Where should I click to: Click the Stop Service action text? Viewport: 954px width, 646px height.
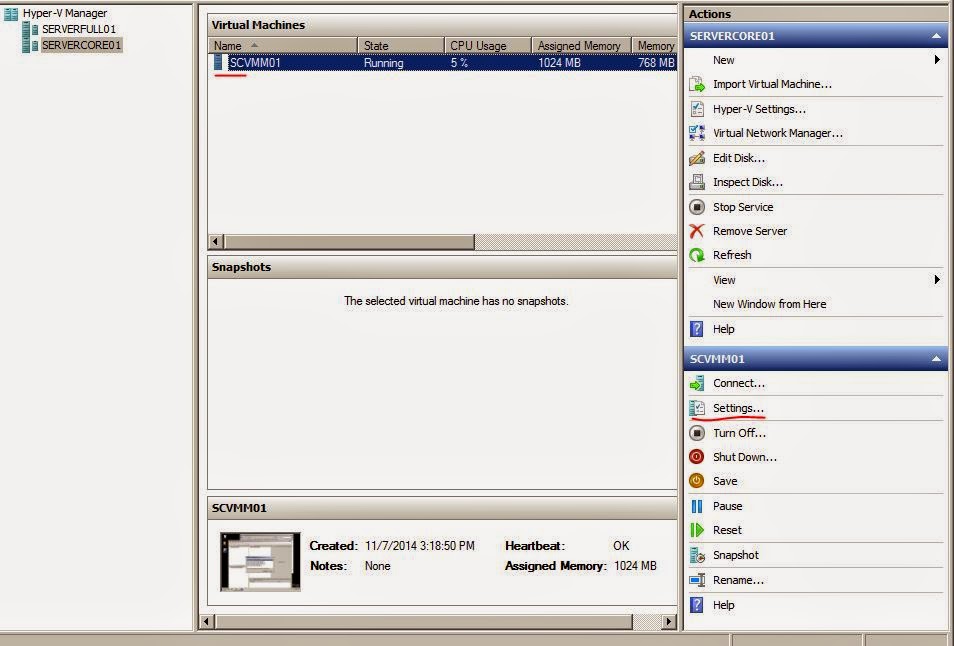click(743, 207)
